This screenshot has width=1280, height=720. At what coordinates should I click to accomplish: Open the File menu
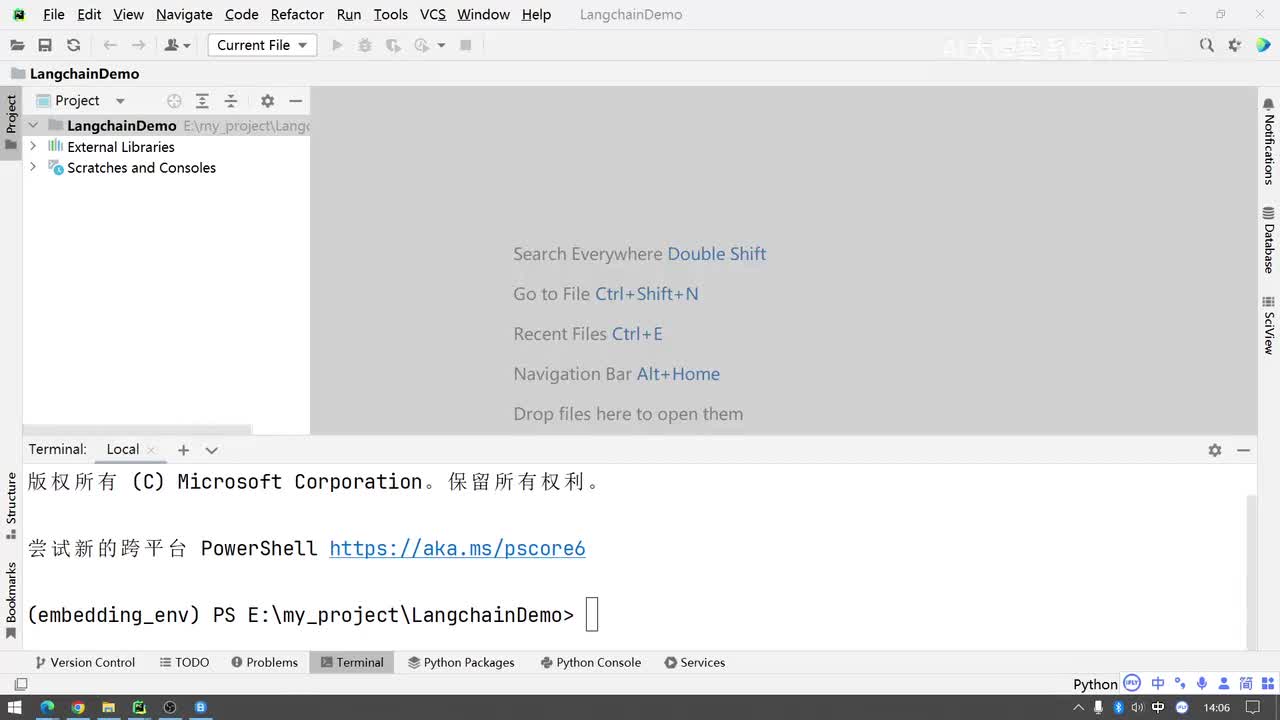click(x=54, y=14)
